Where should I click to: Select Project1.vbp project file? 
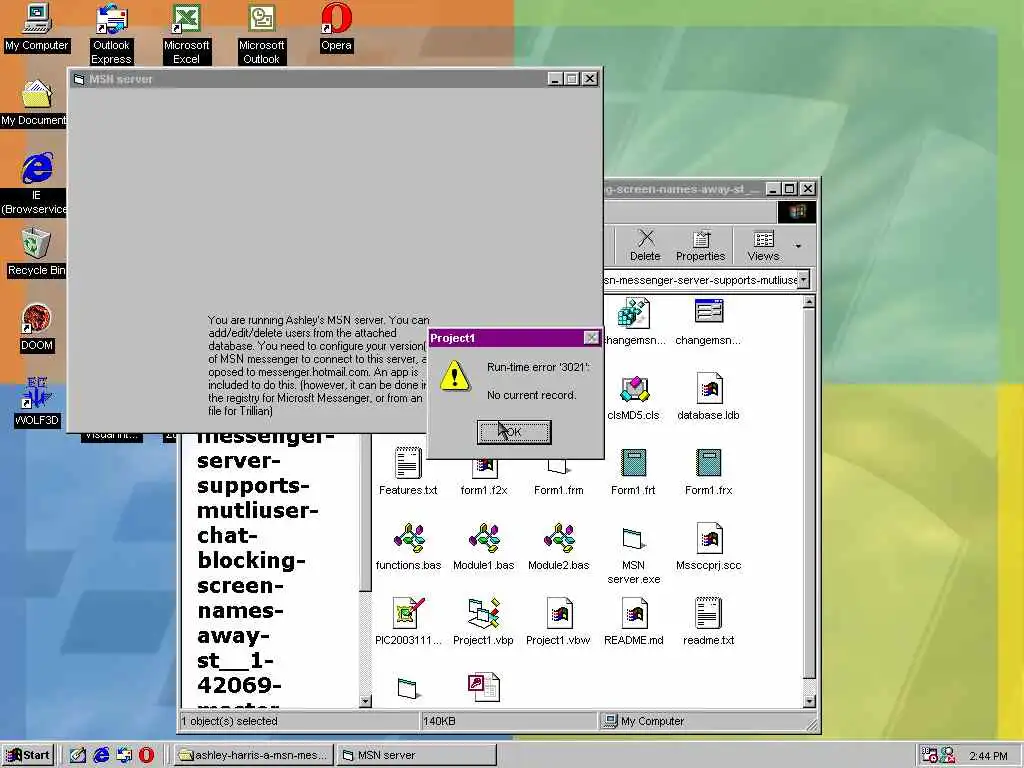click(x=483, y=622)
